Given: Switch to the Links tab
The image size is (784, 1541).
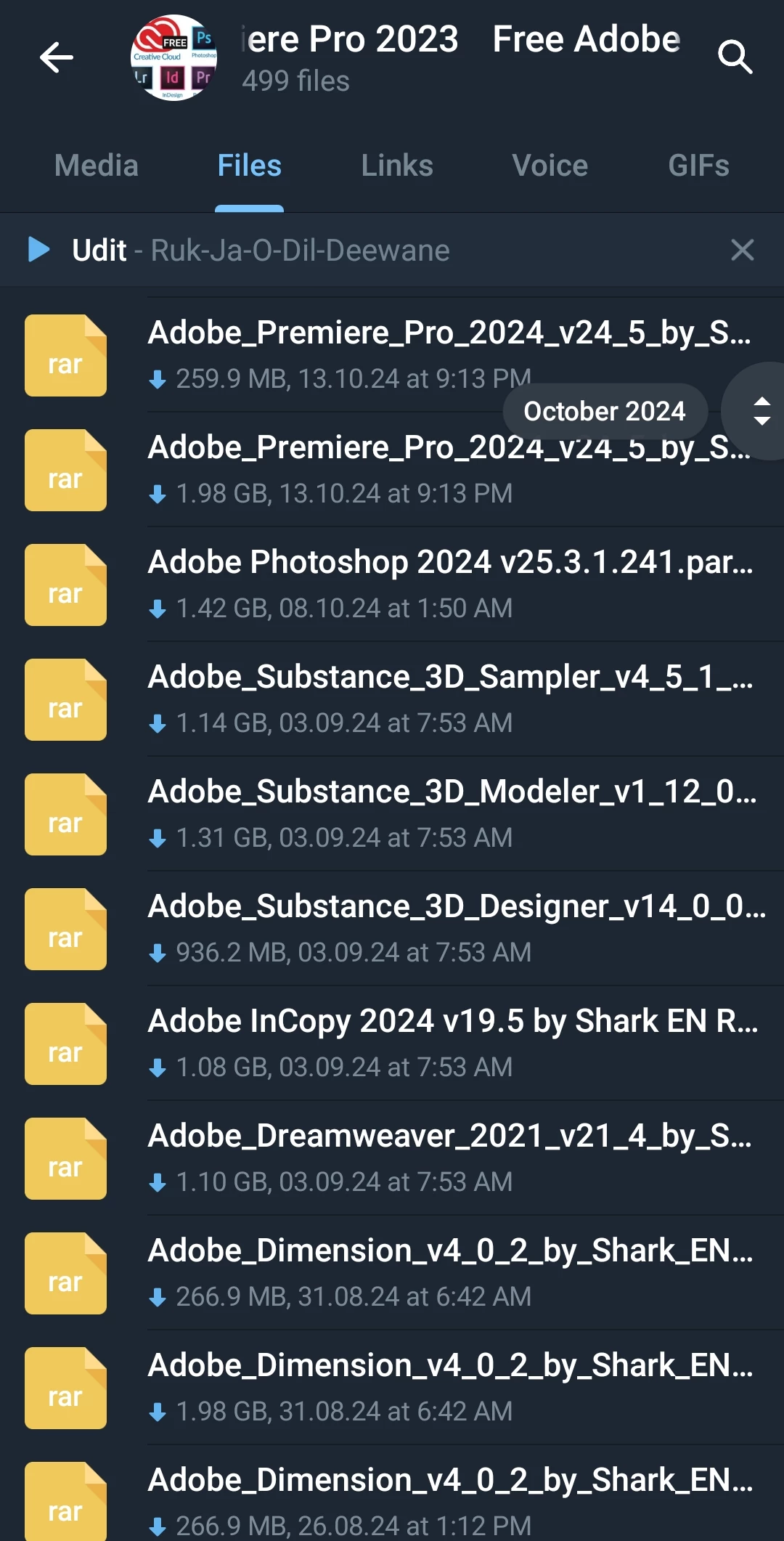Looking at the screenshot, I should 397,166.
